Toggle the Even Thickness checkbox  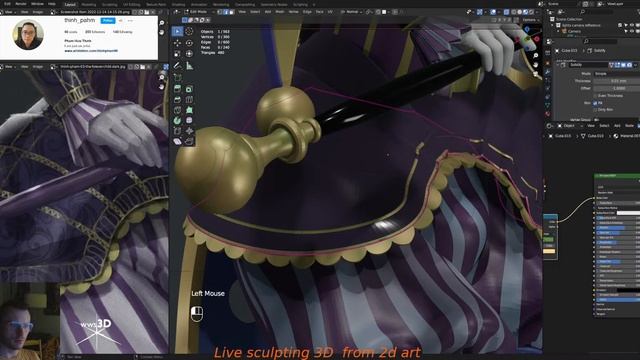coord(596,96)
